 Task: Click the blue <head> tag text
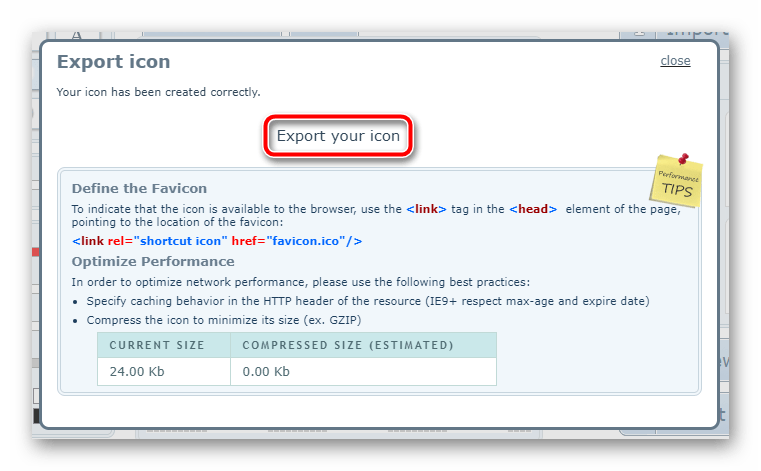coord(532,208)
